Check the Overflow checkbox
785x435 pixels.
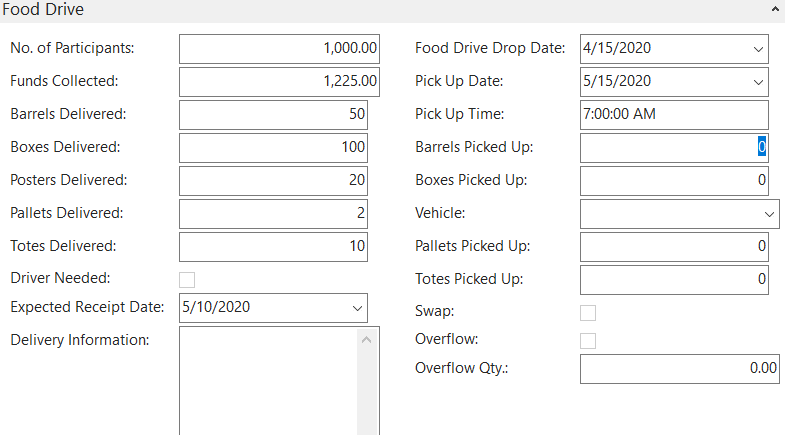point(588,340)
